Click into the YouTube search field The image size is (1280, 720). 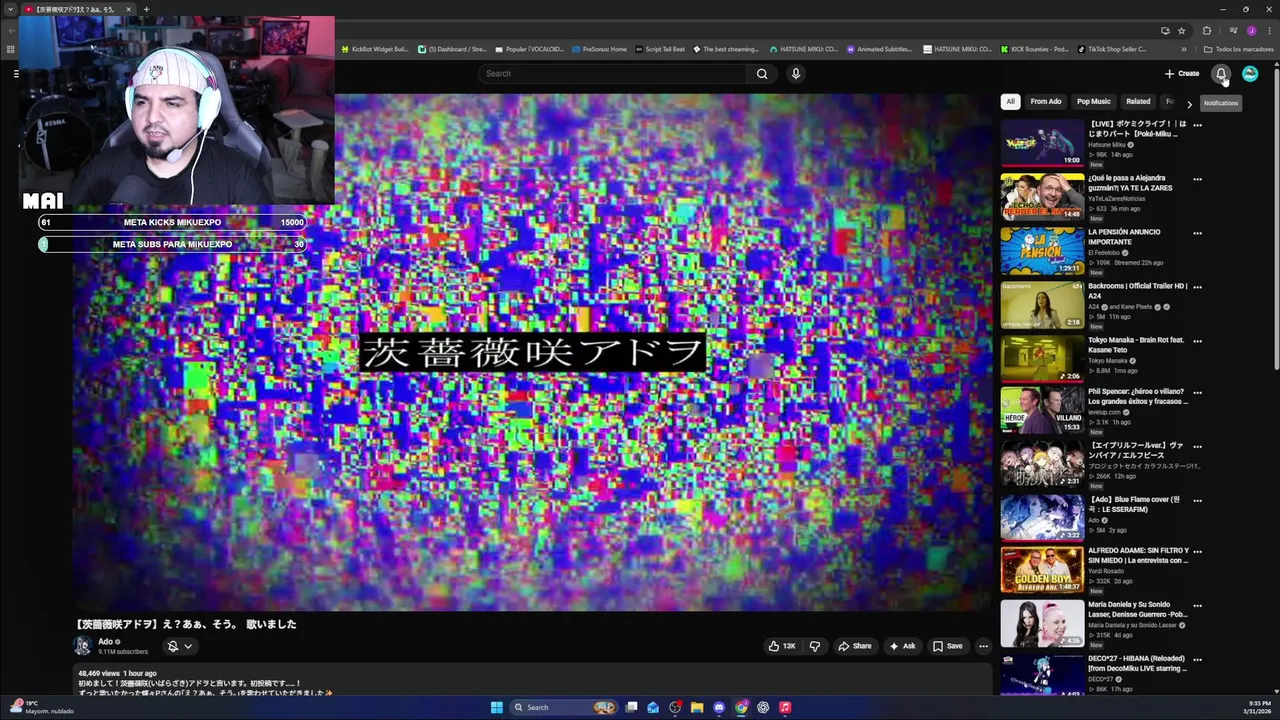(612, 73)
